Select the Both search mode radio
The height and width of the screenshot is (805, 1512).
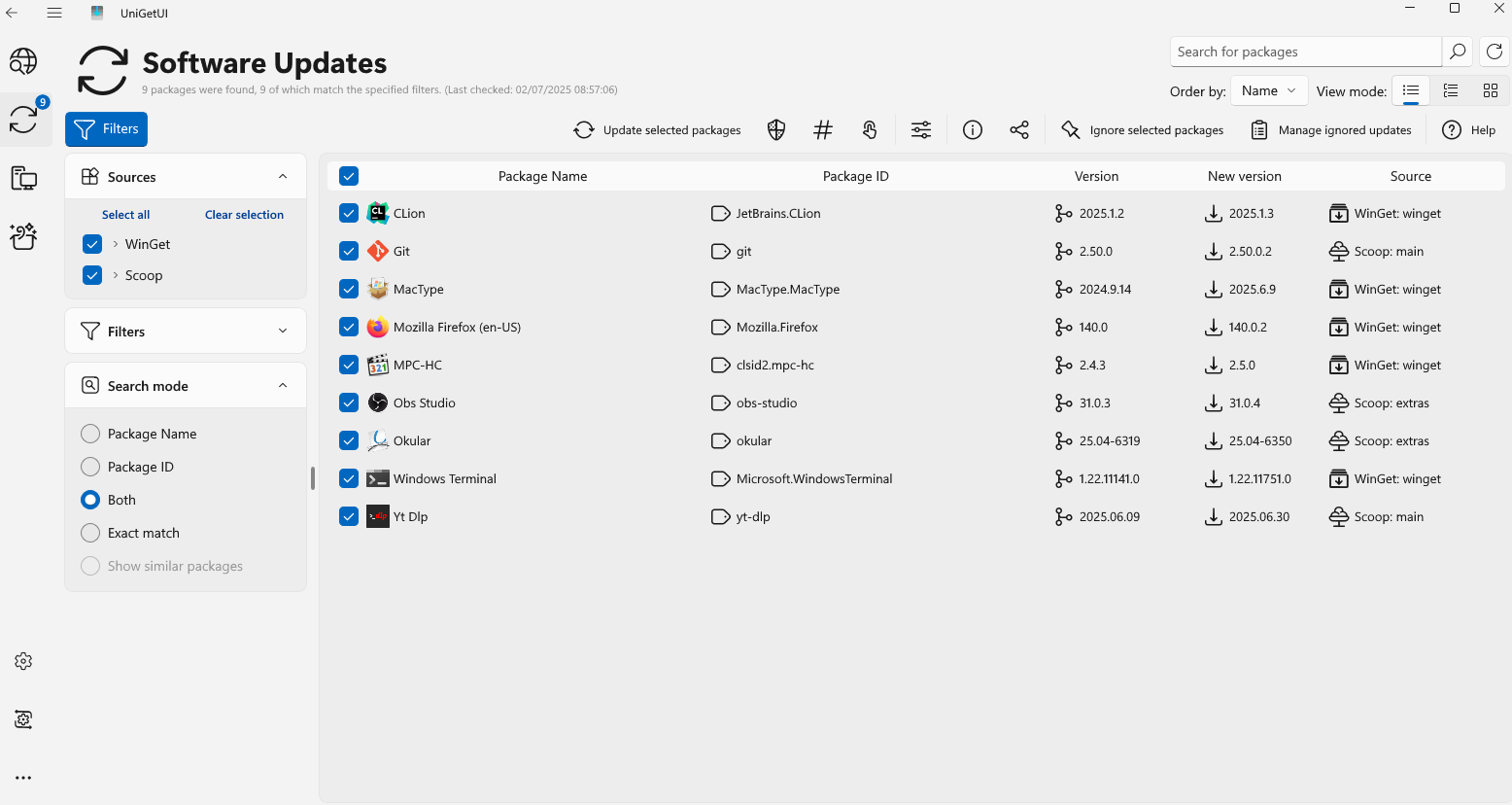90,500
